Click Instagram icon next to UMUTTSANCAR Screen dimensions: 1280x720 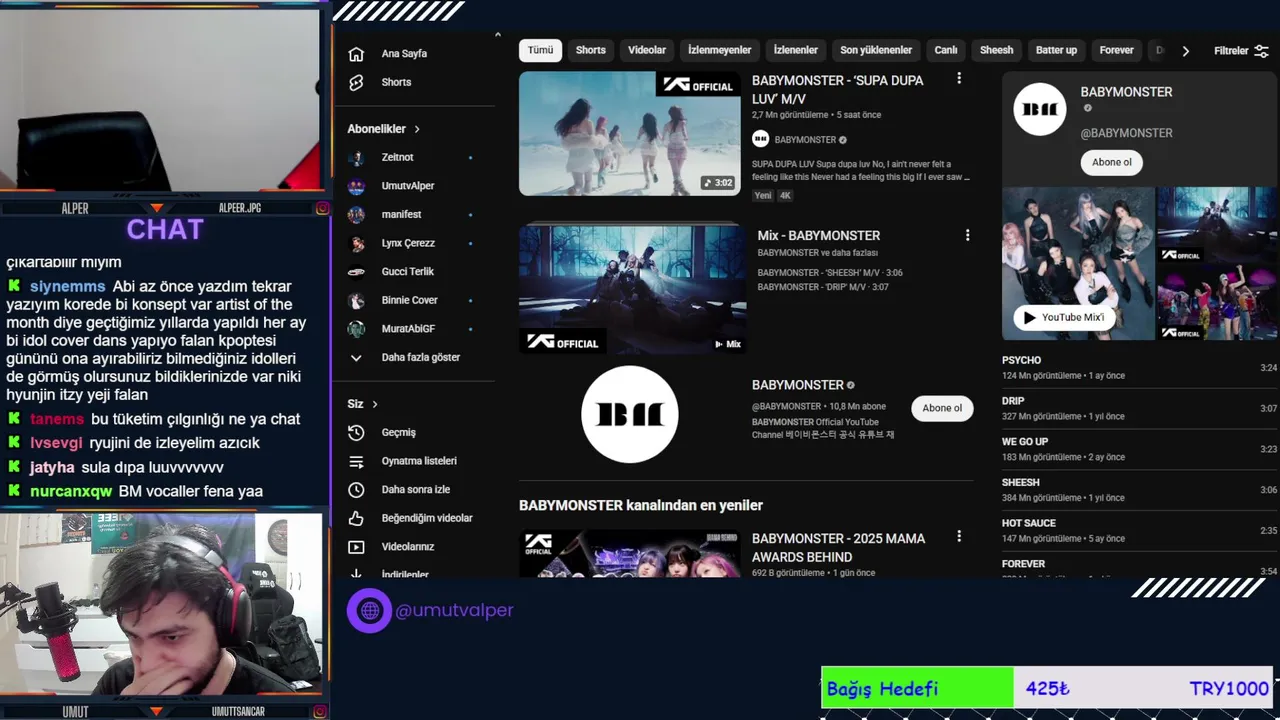pos(322,711)
